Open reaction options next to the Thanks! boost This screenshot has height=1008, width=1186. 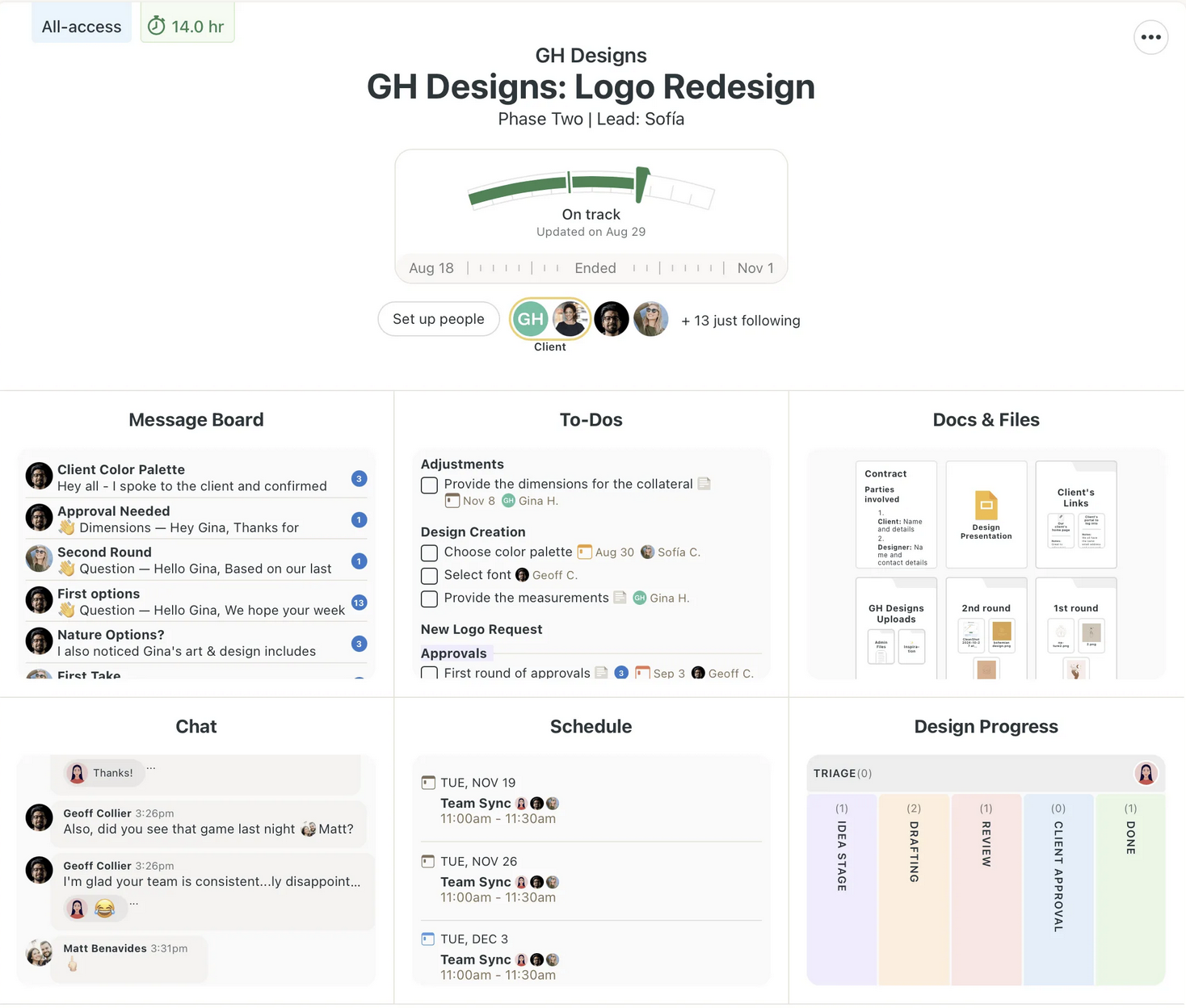pos(151,768)
